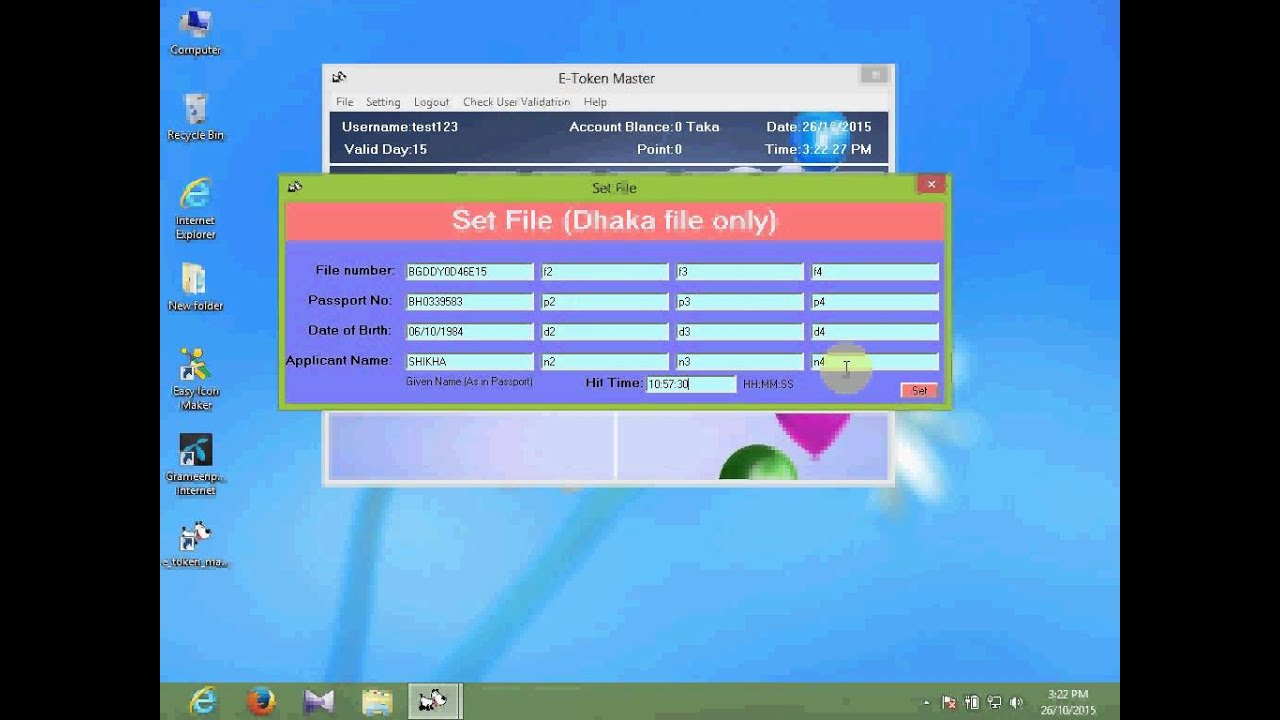Click the Account Blance:0 Taka text
This screenshot has height=720, width=1280.
pos(644,127)
